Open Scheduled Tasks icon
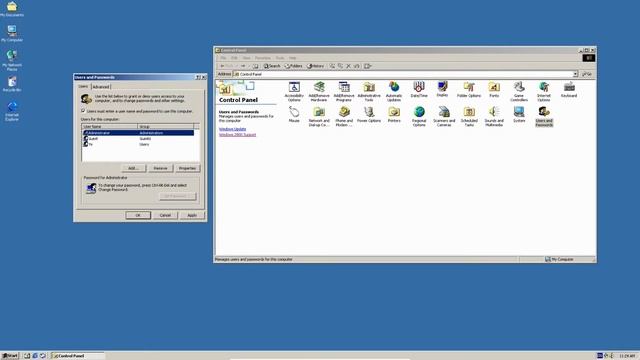 click(x=469, y=117)
